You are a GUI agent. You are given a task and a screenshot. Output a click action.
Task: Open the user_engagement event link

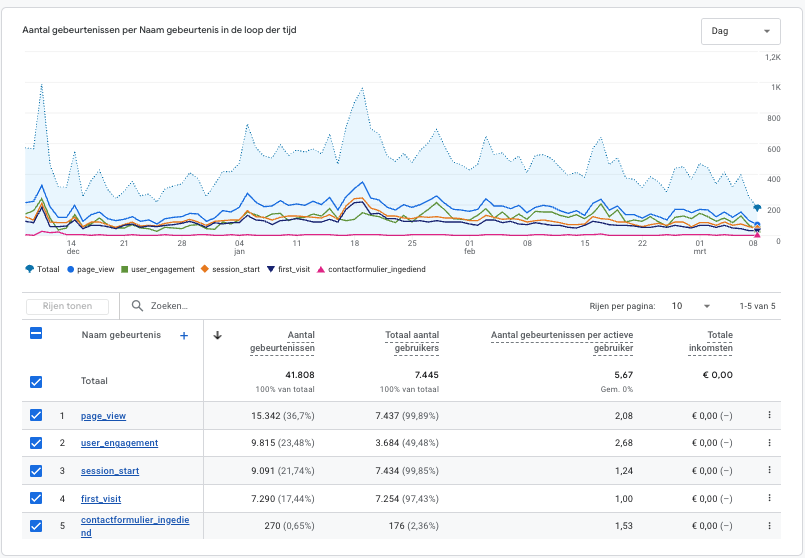click(x=119, y=443)
